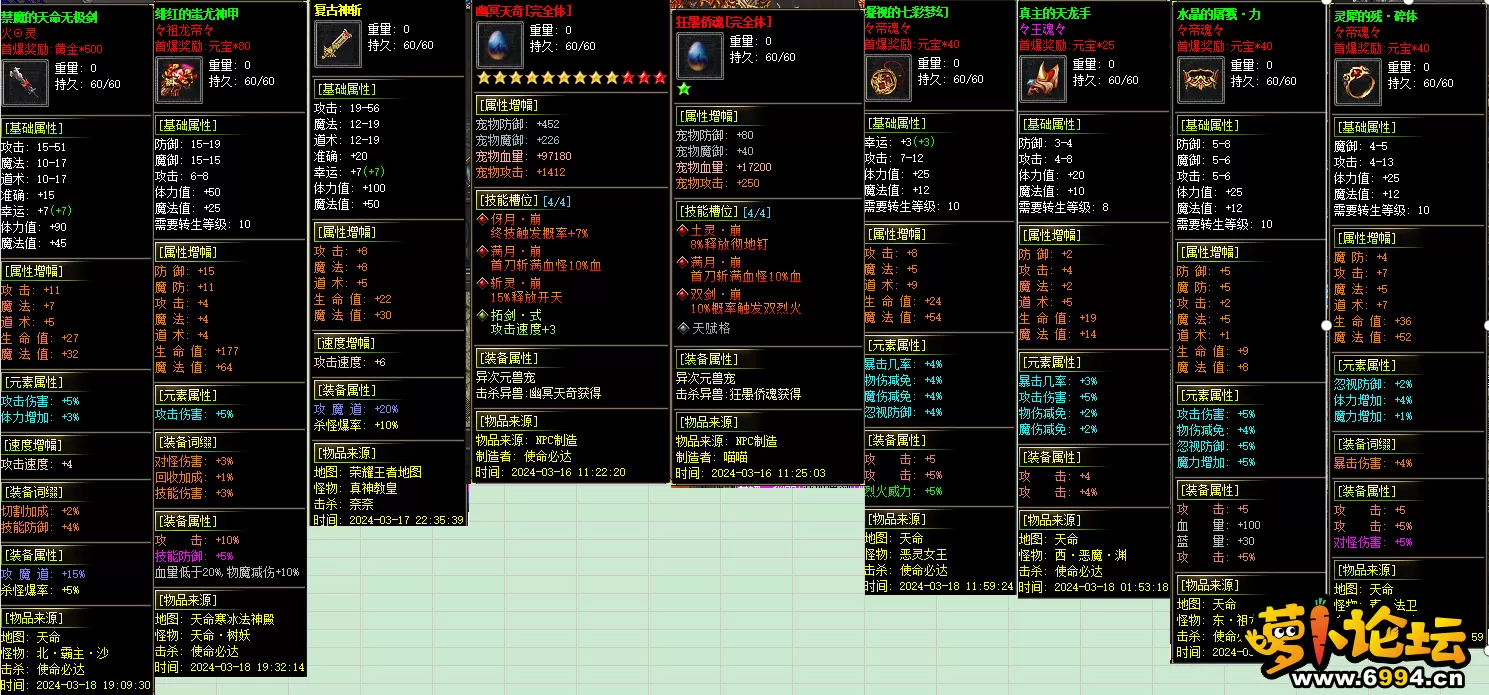The width and height of the screenshot is (1489, 695).
Task: Click the gray diamond beside 天赋格
Action: pos(683,327)
